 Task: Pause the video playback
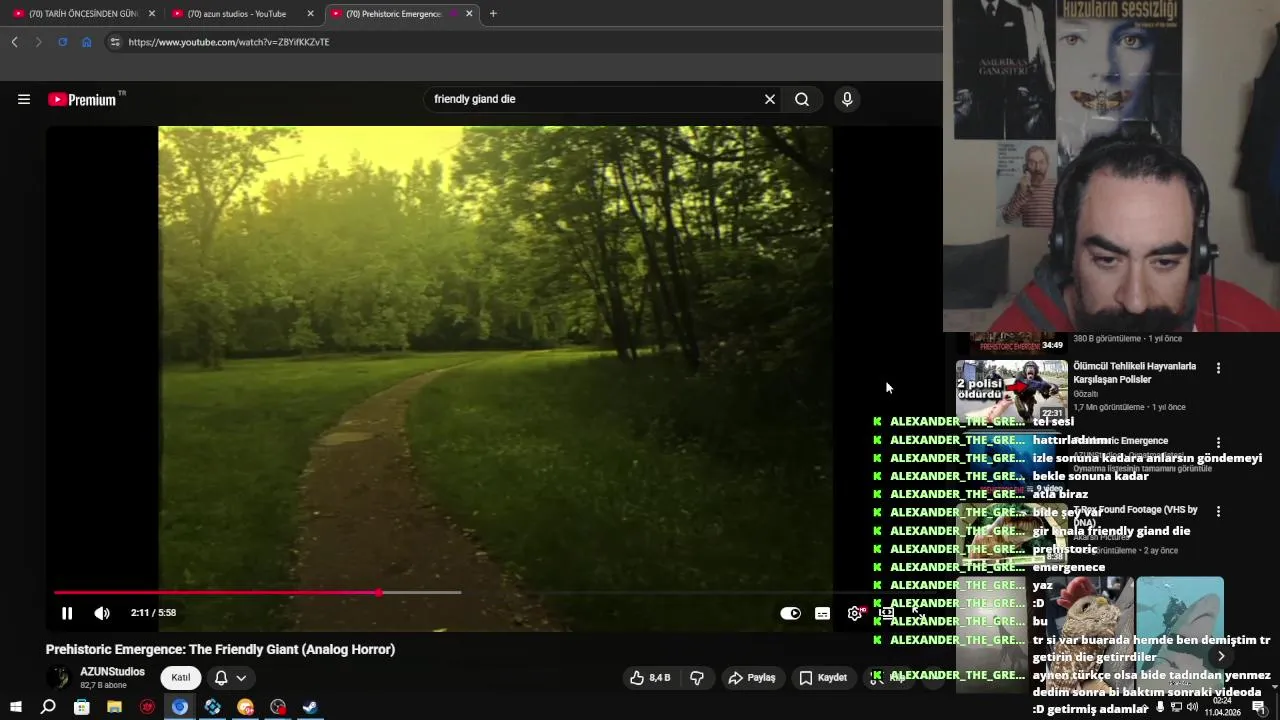67,613
